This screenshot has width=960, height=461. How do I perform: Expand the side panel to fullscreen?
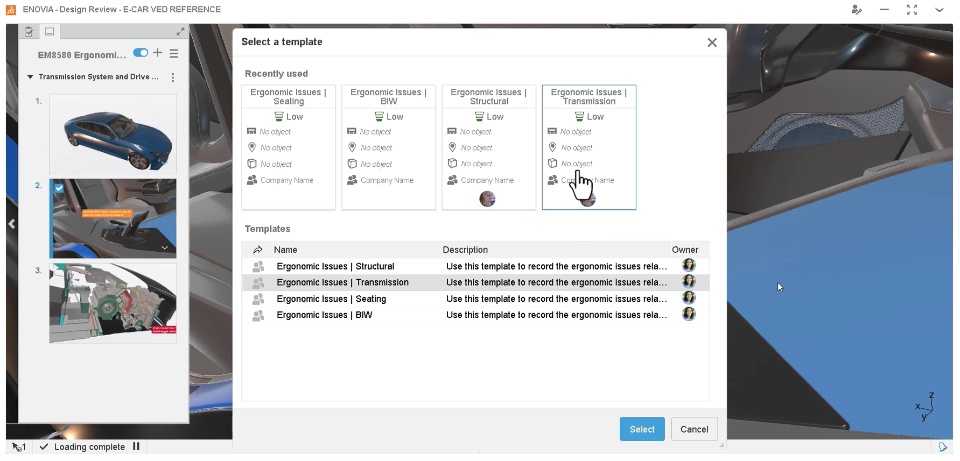click(x=180, y=32)
